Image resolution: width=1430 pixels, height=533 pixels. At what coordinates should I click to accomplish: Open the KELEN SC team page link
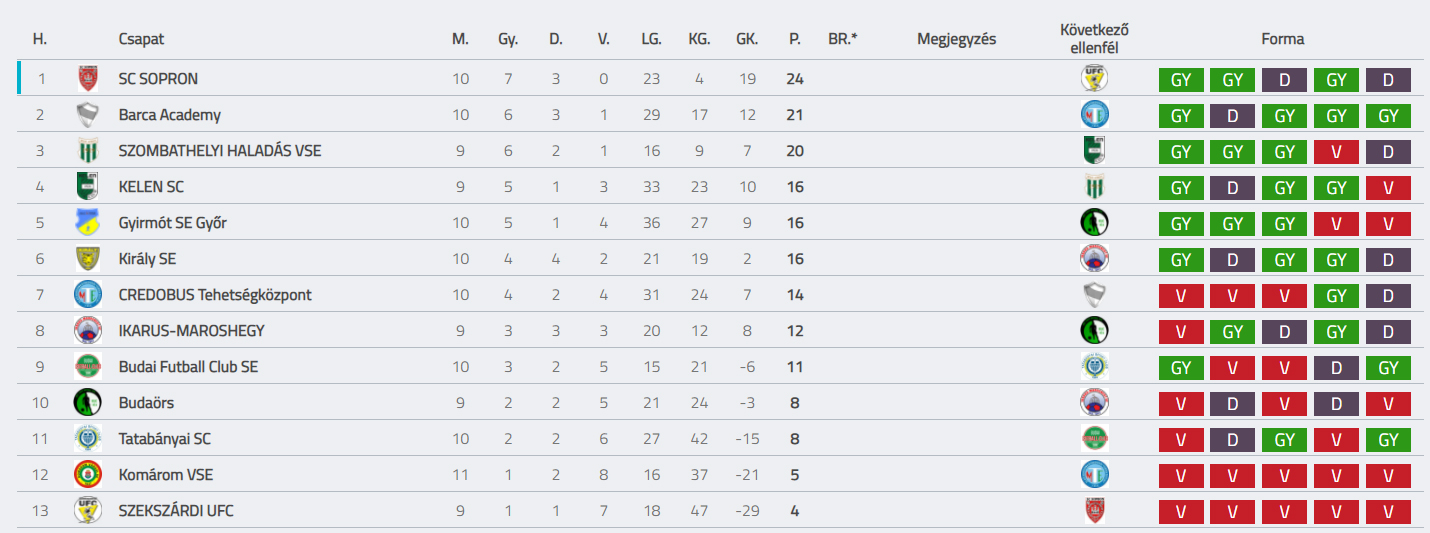pos(151,187)
